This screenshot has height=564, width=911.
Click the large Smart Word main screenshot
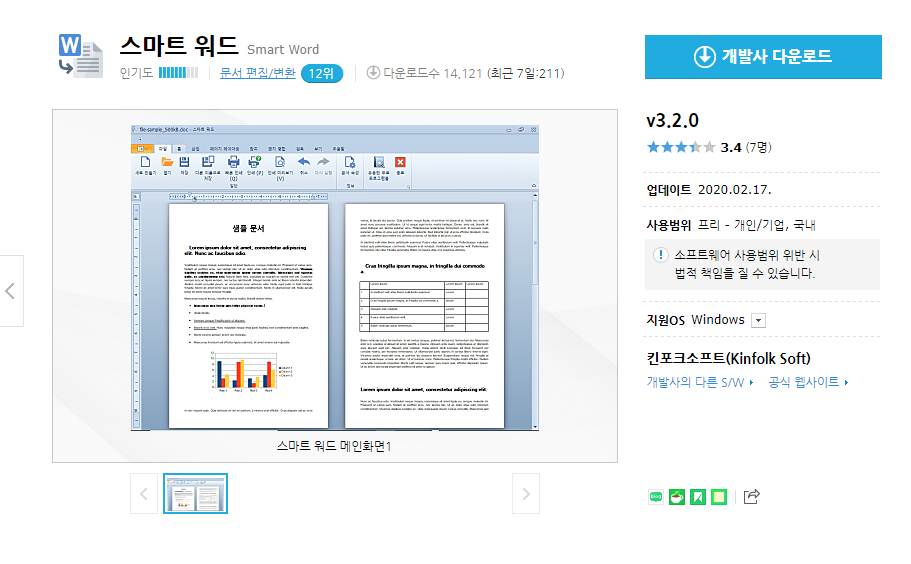335,278
